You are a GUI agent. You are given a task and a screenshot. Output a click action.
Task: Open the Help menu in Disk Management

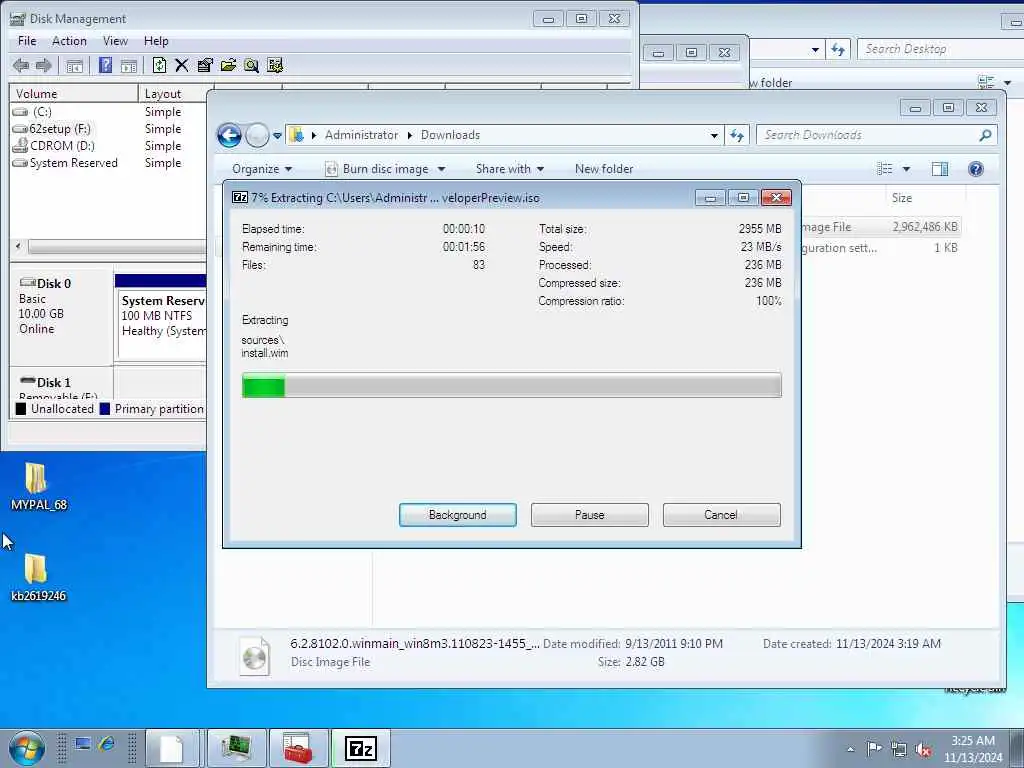[156, 41]
